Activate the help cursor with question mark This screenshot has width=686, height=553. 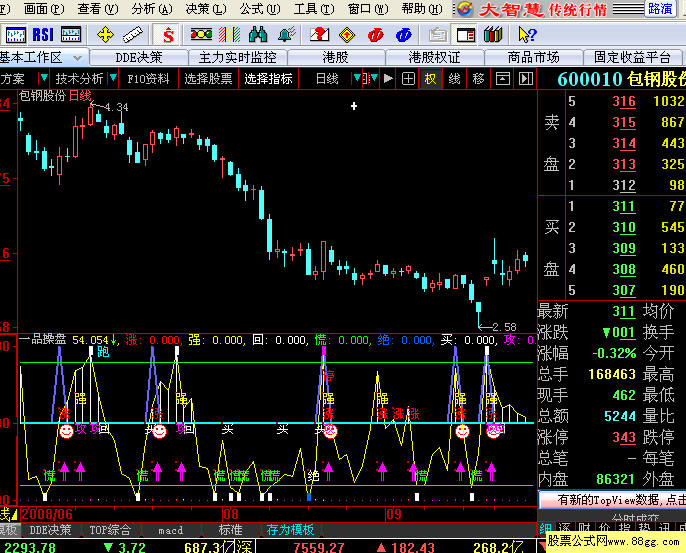pyautogui.click(x=527, y=35)
